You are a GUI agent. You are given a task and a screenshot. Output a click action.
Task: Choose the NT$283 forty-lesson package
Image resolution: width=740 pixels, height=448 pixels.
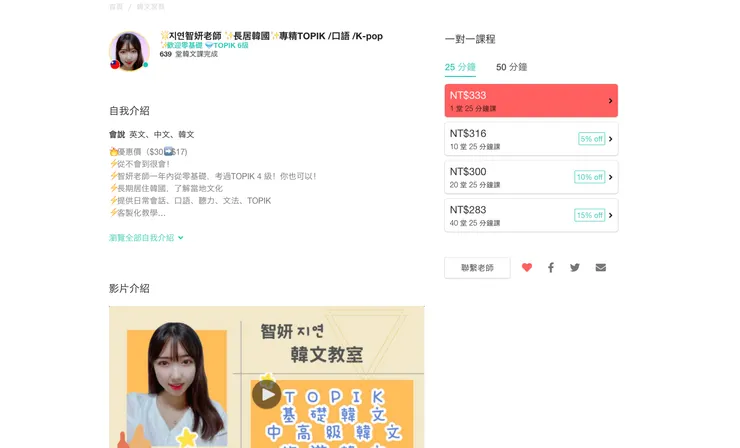531,215
